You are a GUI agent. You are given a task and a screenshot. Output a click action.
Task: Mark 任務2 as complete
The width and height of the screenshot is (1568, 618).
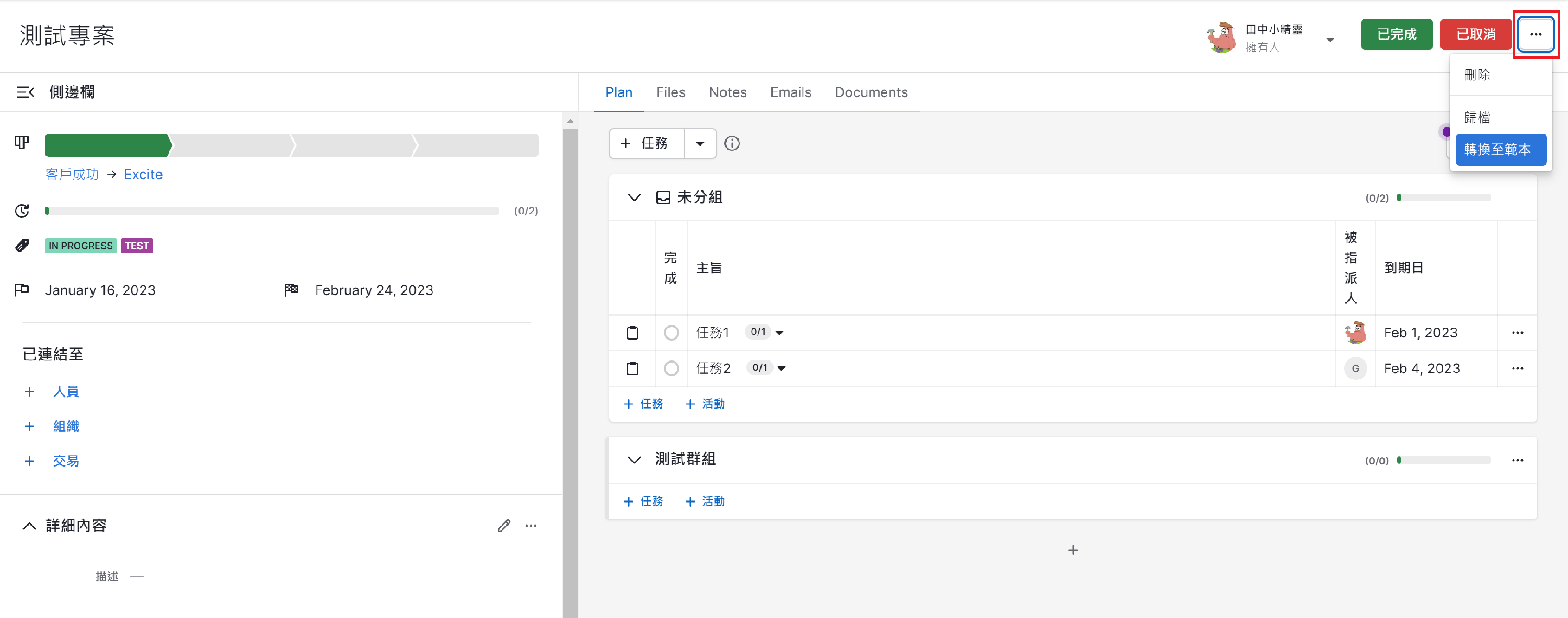[672, 369]
